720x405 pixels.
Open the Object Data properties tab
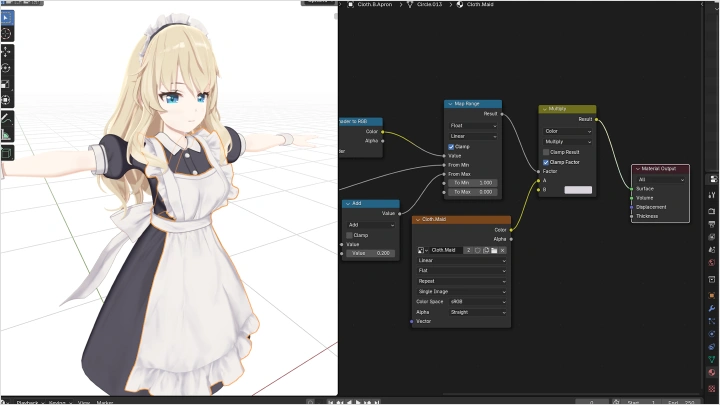point(712,360)
